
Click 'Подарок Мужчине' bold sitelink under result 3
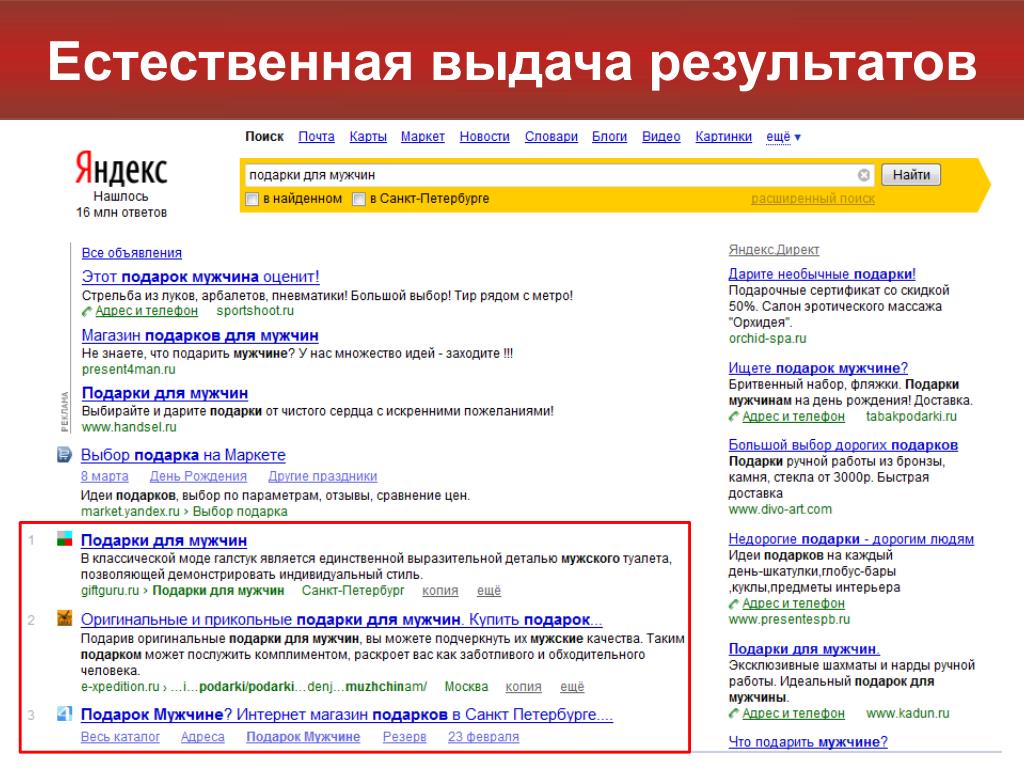(x=303, y=737)
